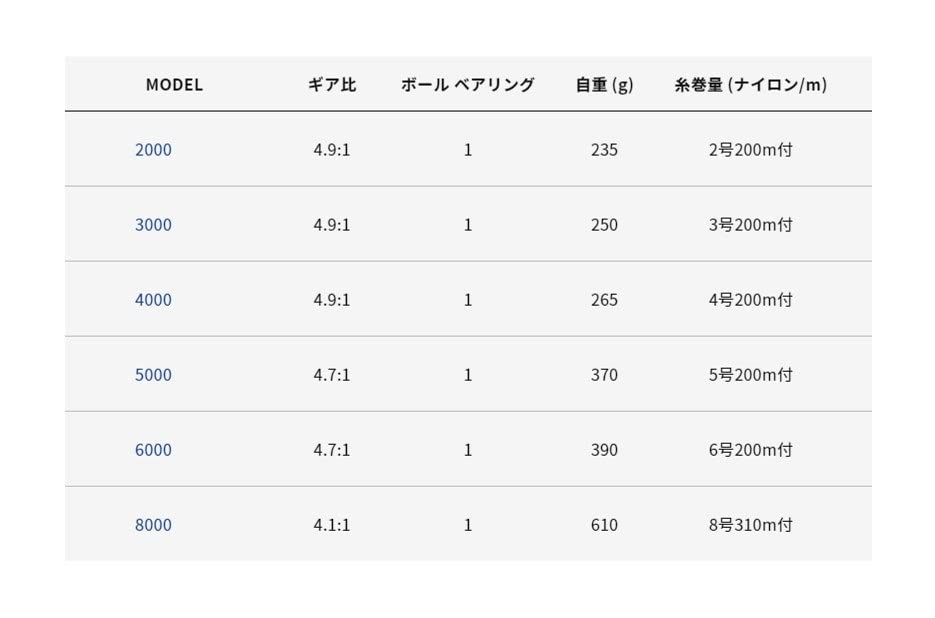The height and width of the screenshot is (618, 935).
Task: Select the 390 weight cell
Action: click(604, 450)
